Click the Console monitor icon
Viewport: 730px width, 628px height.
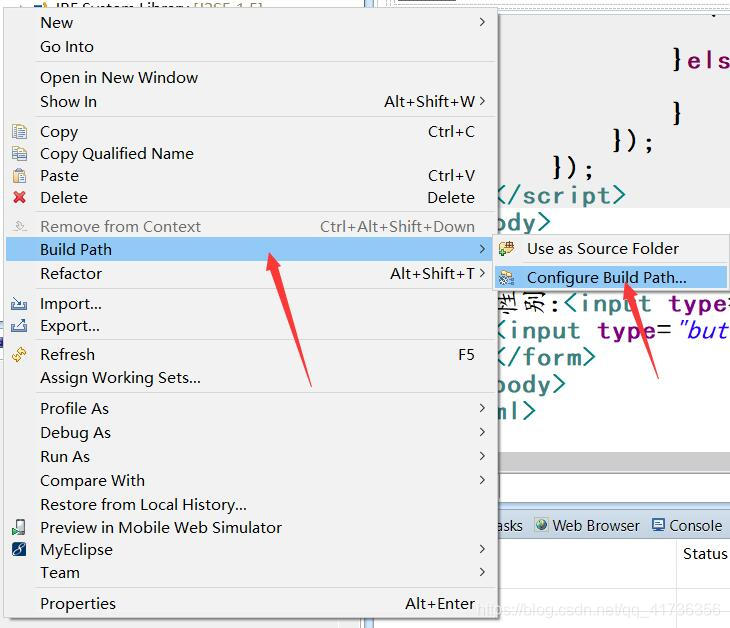(658, 525)
